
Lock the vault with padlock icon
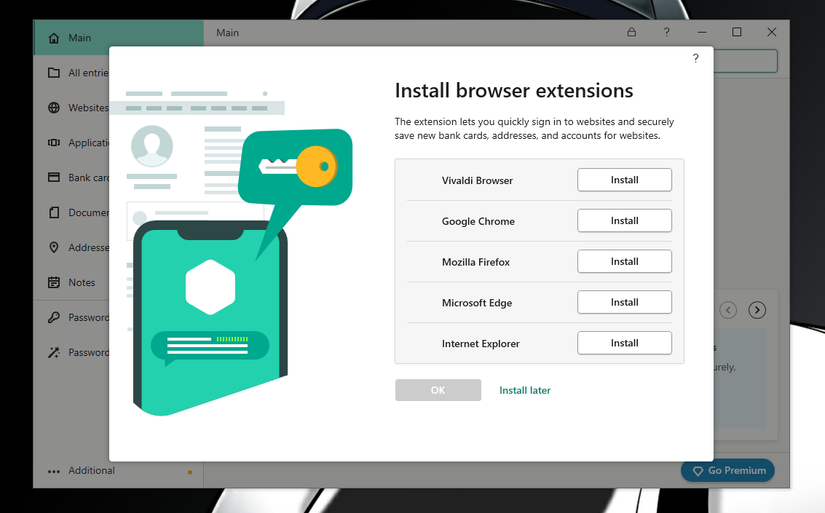click(631, 32)
